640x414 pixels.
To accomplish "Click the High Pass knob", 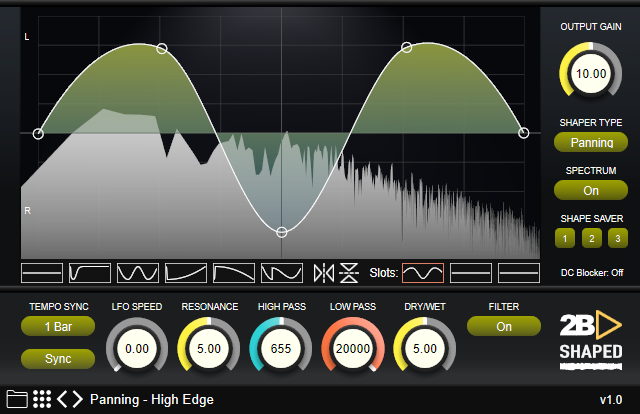I will (x=281, y=349).
